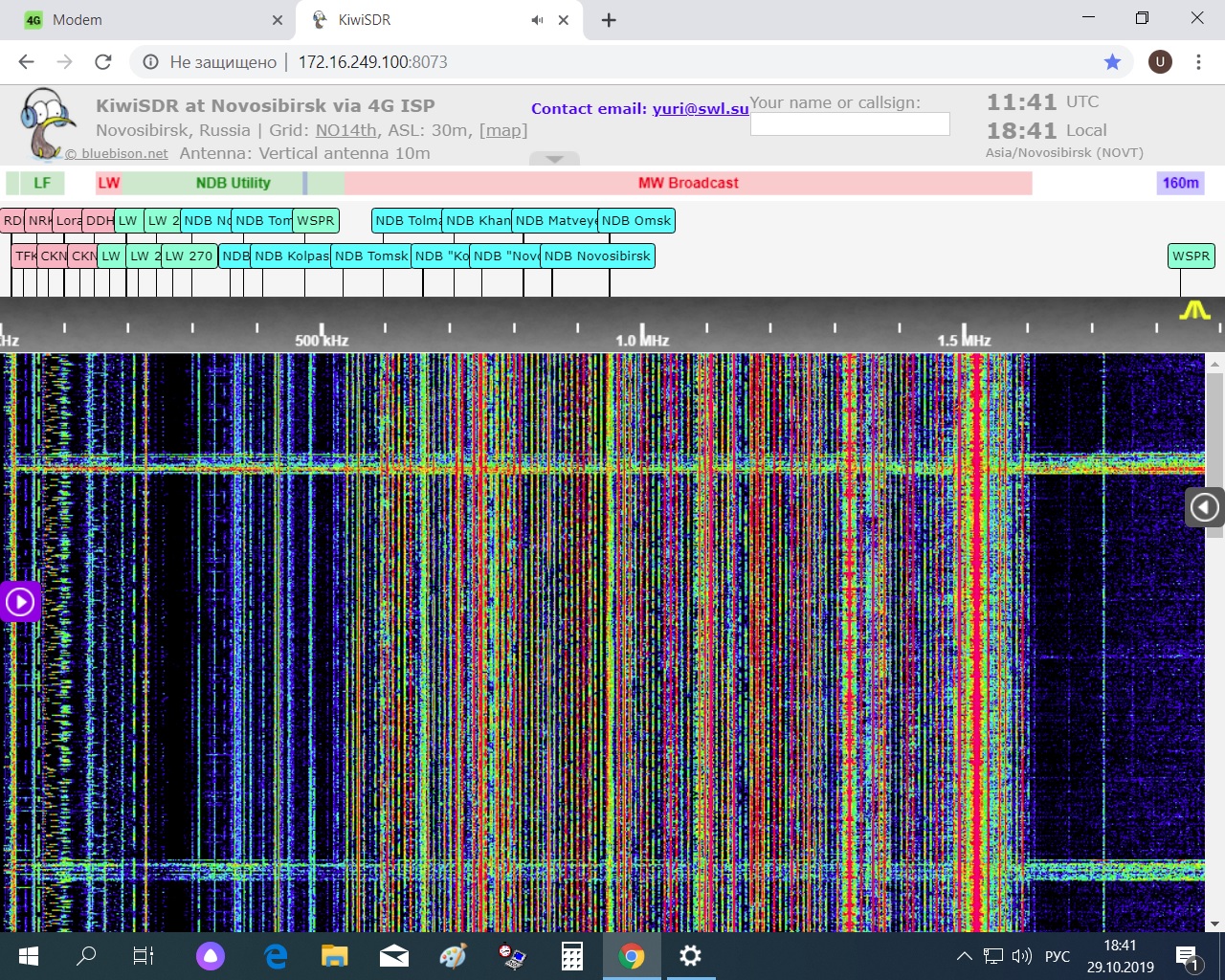The height and width of the screenshot is (980, 1225).
Task: Open the Chrome profile avatar
Action: coord(1160,62)
